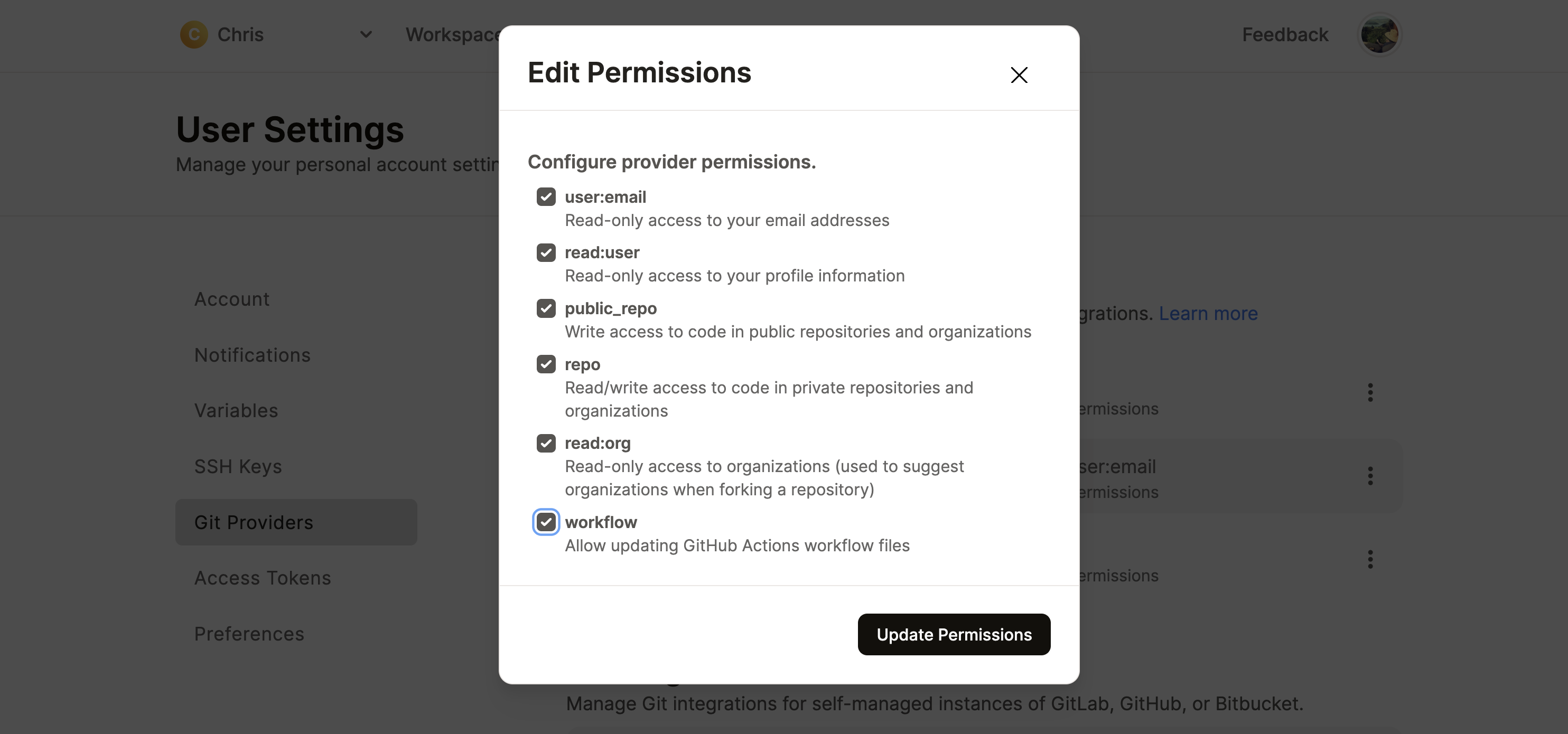
Task: Open the kebab menu next to user:email integration
Action: tap(1371, 476)
